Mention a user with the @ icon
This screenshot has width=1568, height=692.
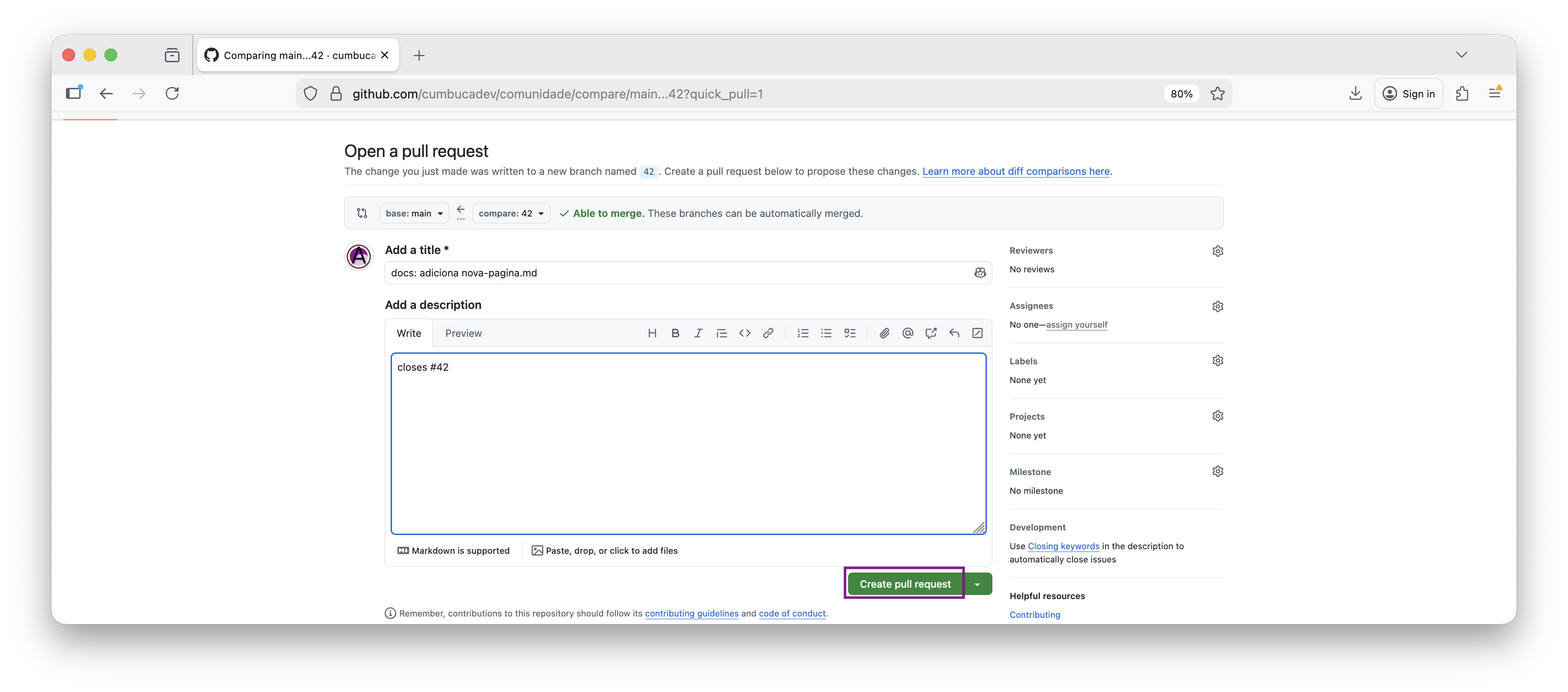tap(908, 333)
